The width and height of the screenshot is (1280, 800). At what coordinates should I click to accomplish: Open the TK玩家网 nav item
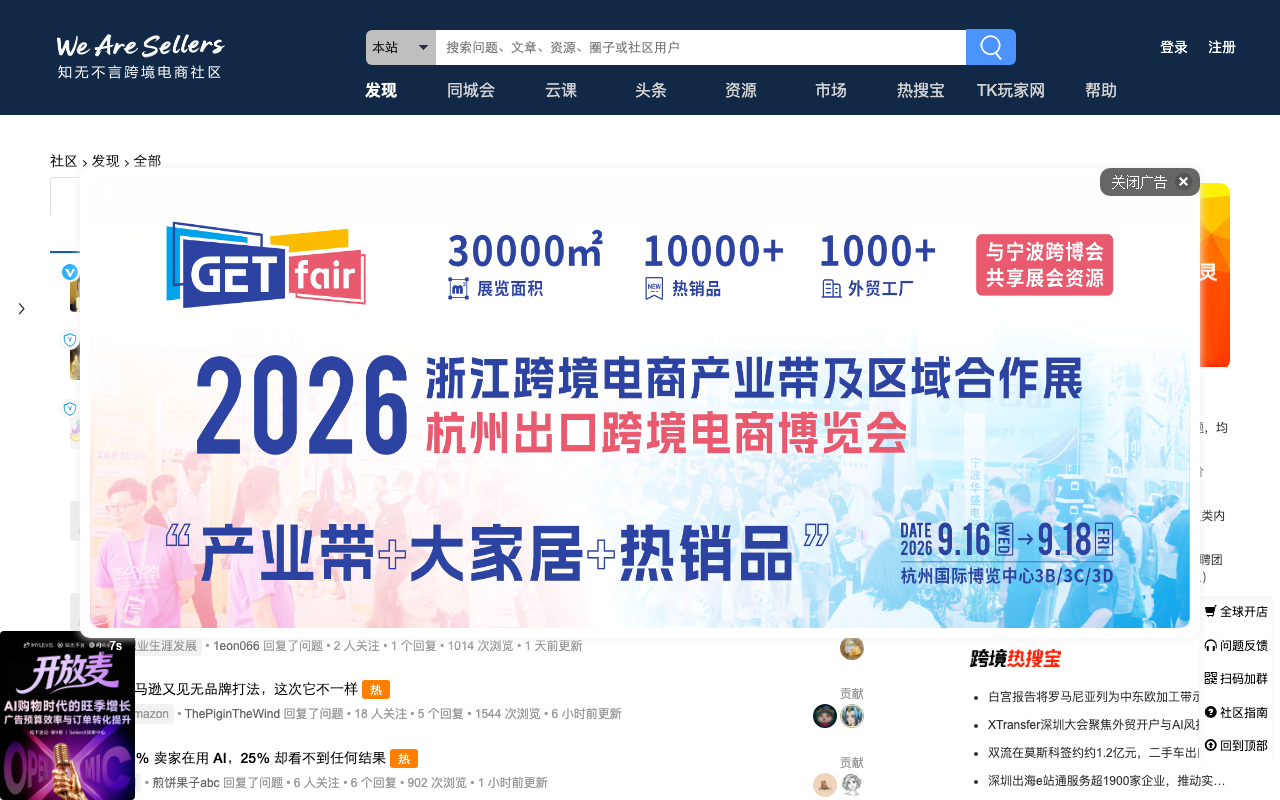(1011, 90)
